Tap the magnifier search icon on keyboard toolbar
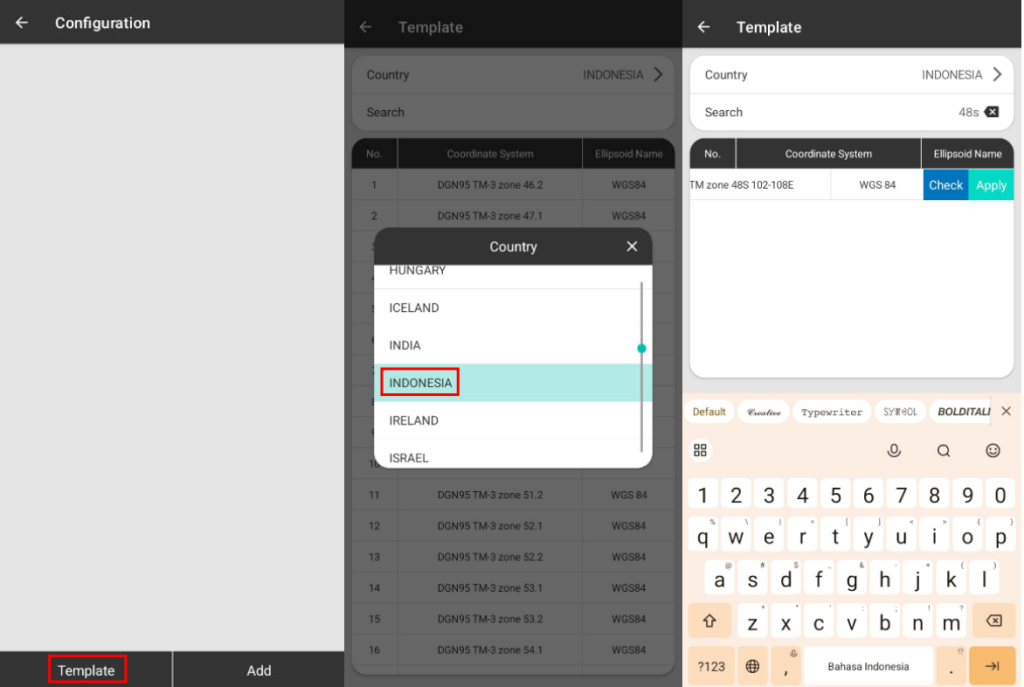Screen dimensions: 1024x687 (943, 451)
